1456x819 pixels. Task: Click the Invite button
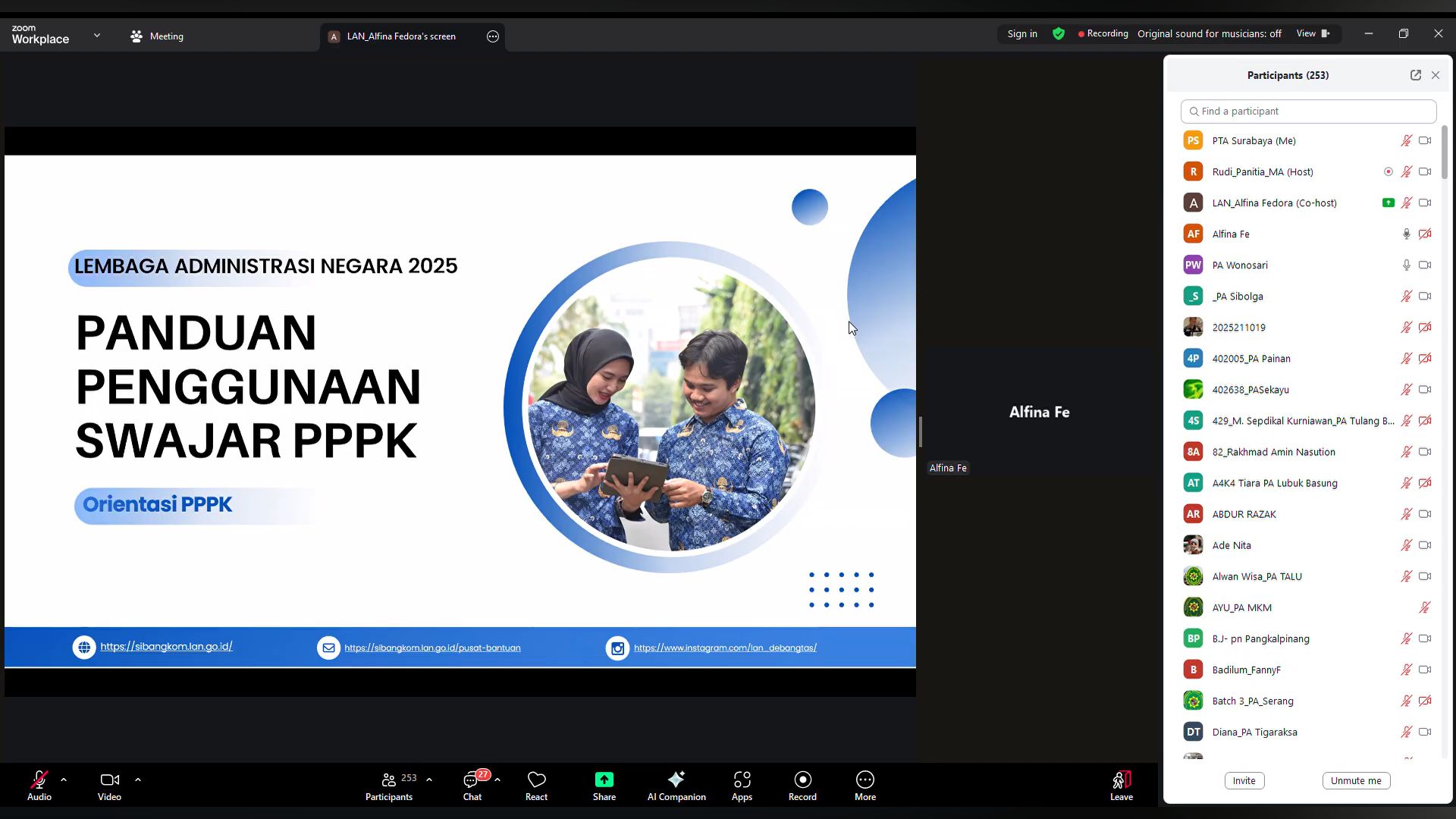[1244, 780]
